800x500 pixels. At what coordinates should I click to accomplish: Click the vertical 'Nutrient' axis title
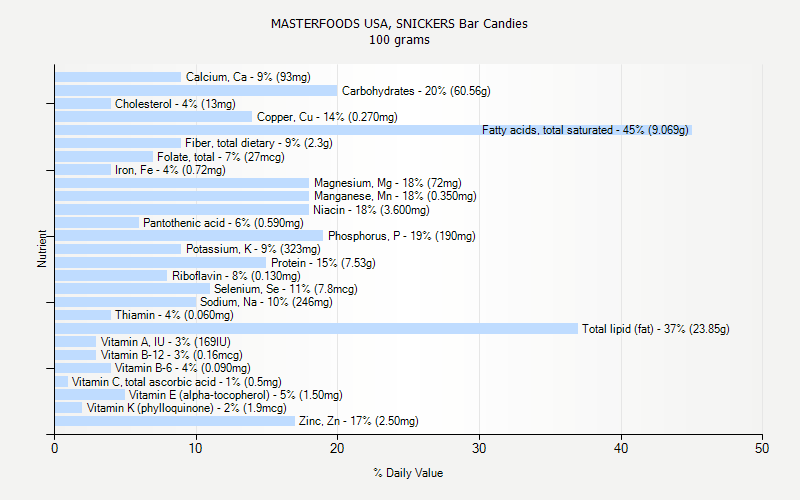[x=42, y=249]
